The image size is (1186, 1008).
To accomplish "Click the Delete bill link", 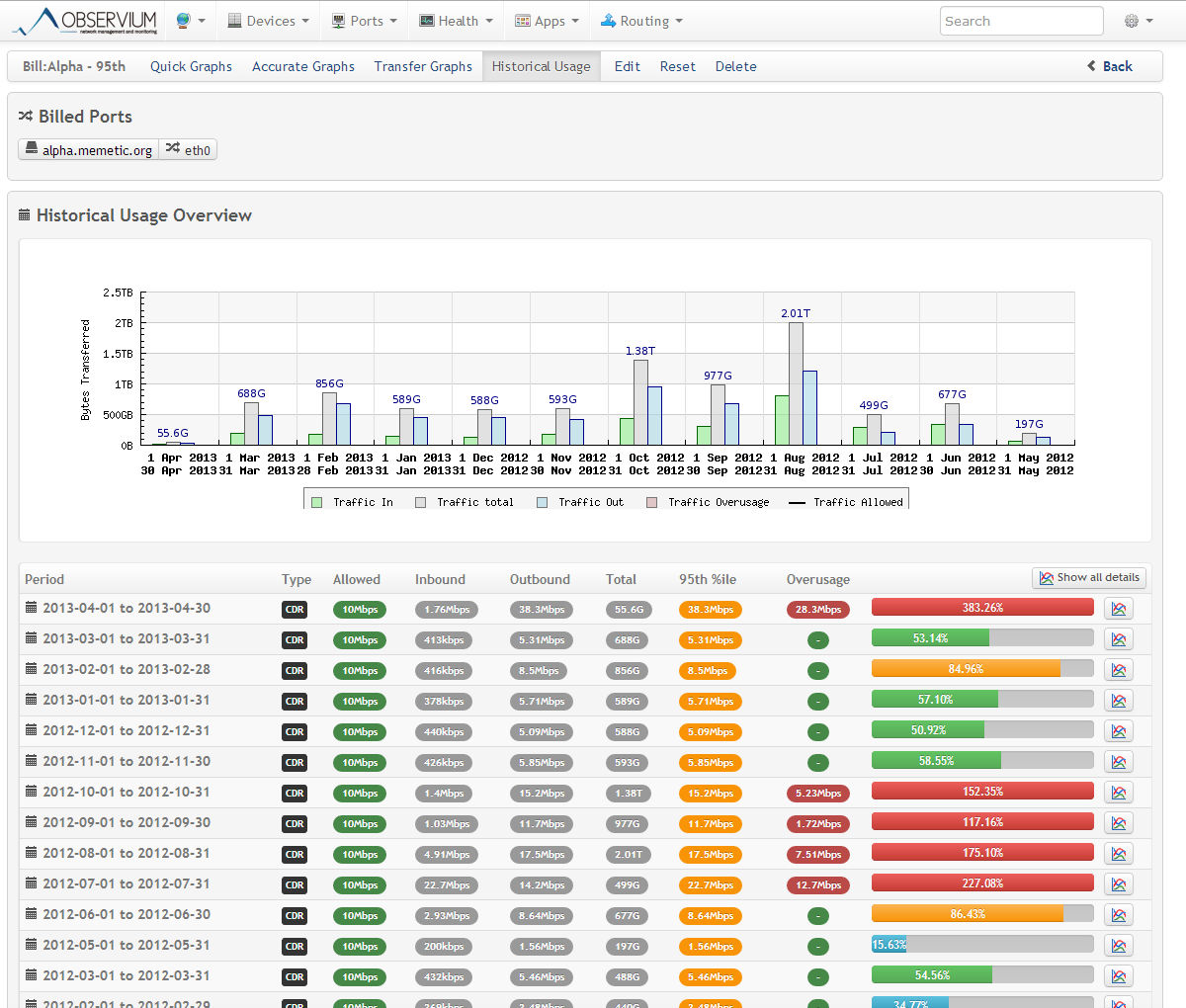I will coord(735,66).
